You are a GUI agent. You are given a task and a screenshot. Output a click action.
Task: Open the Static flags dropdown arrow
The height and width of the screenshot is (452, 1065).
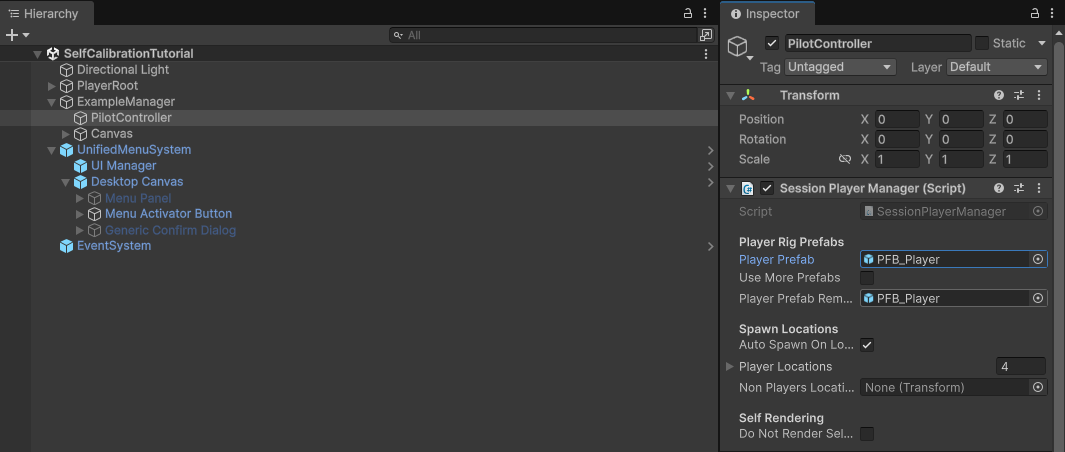1042,44
